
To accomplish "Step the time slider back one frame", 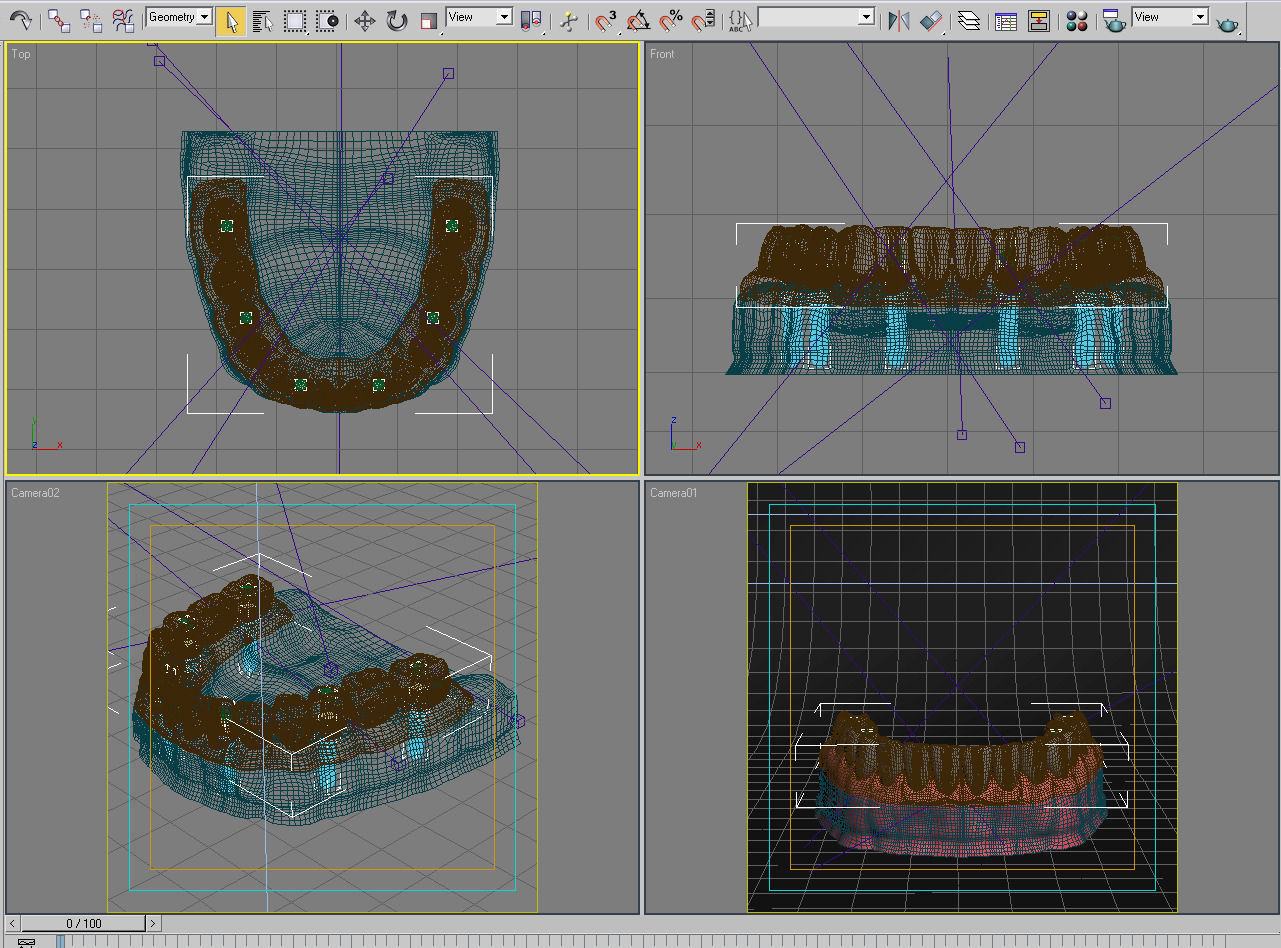I will click(13, 923).
